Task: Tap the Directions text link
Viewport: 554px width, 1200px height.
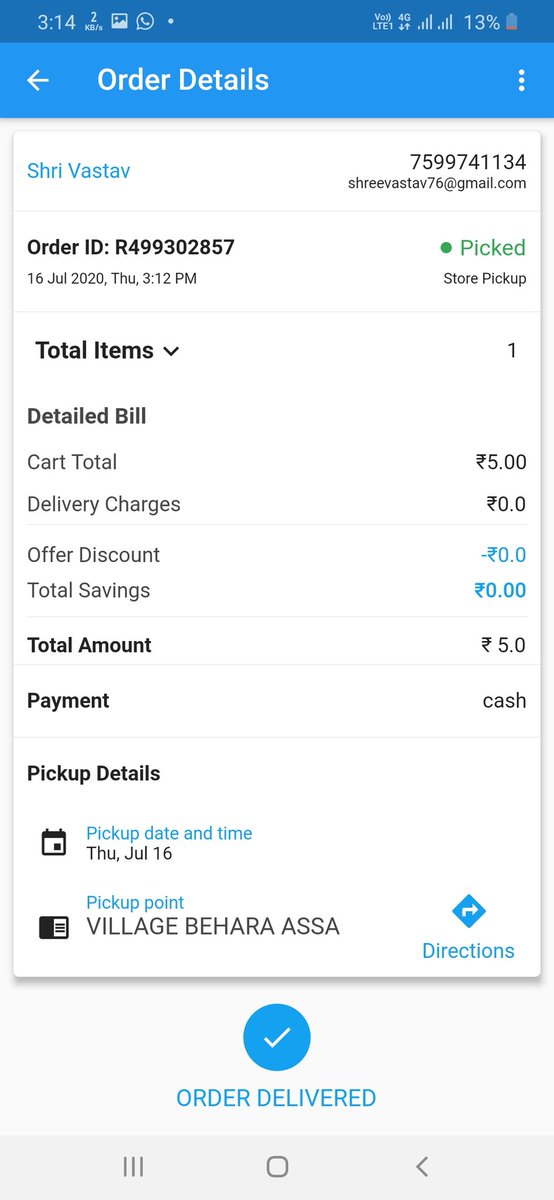Action: point(468,951)
